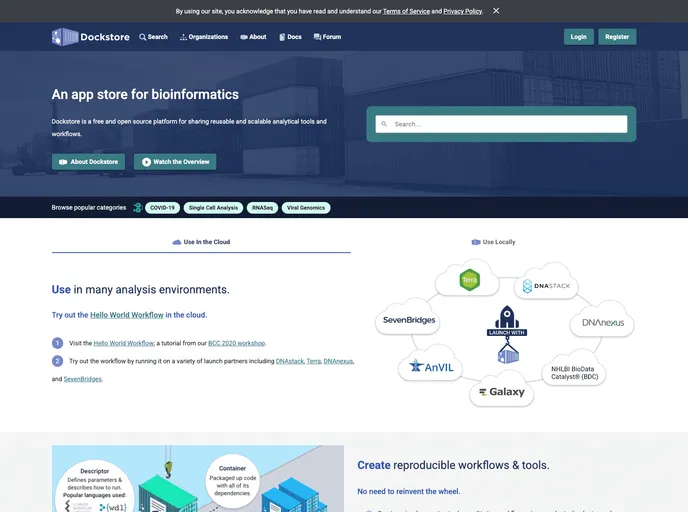
Task: Click the SevenBridges cloud logo
Action: tap(408, 320)
